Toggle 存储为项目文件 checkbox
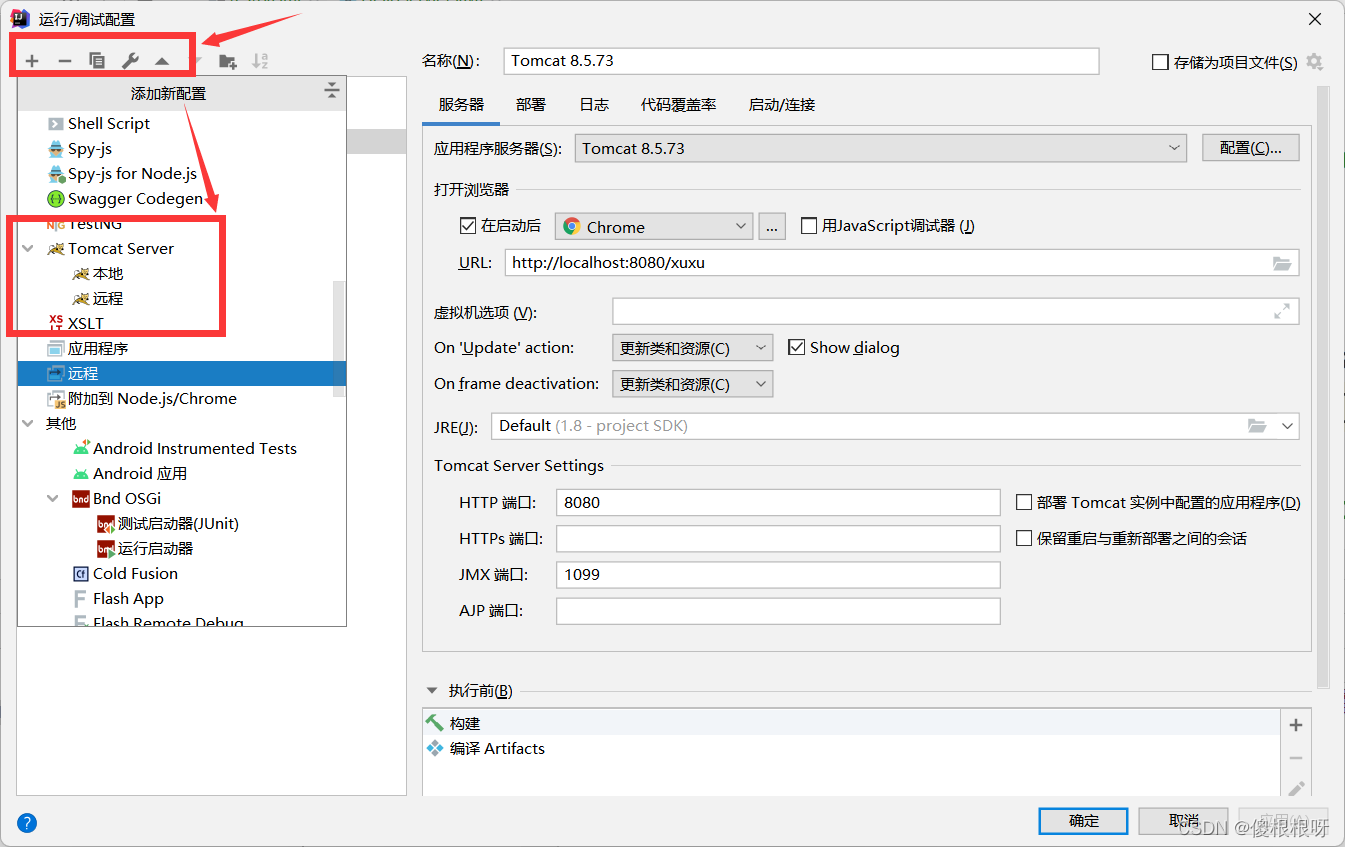The height and width of the screenshot is (847, 1345). [x=1160, y=62]
